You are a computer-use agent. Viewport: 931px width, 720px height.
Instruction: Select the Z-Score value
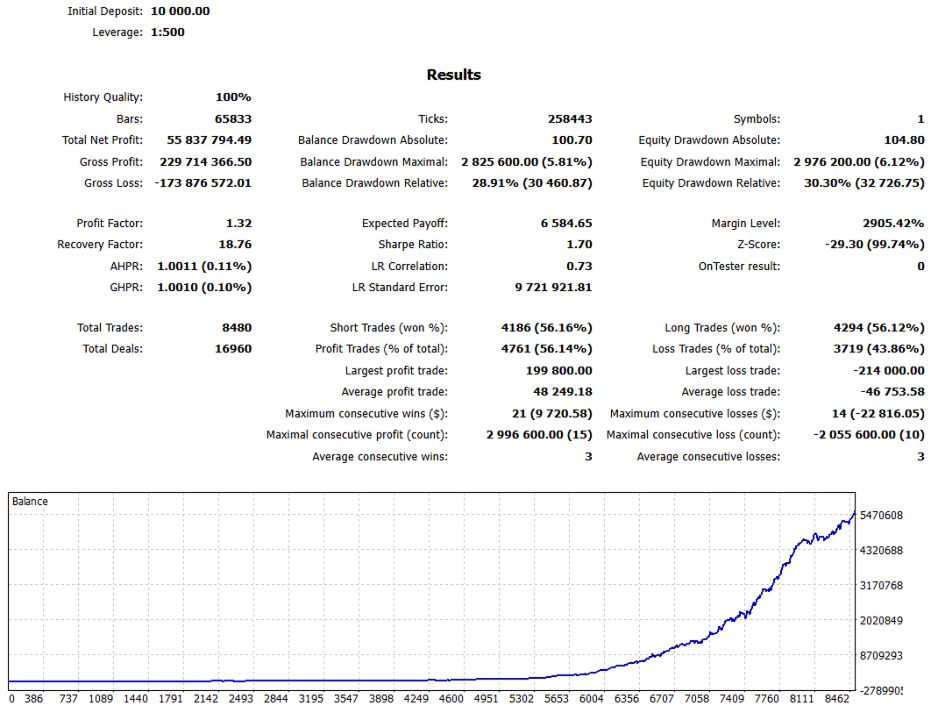(875, 245)
